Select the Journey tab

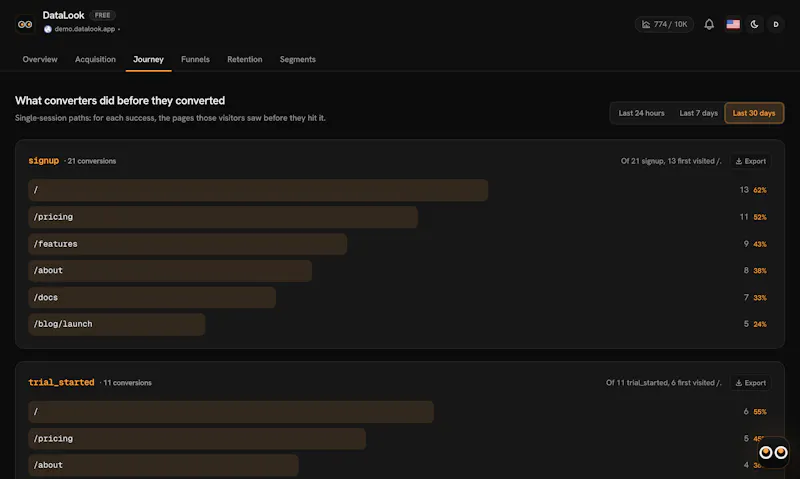(148, 59)
